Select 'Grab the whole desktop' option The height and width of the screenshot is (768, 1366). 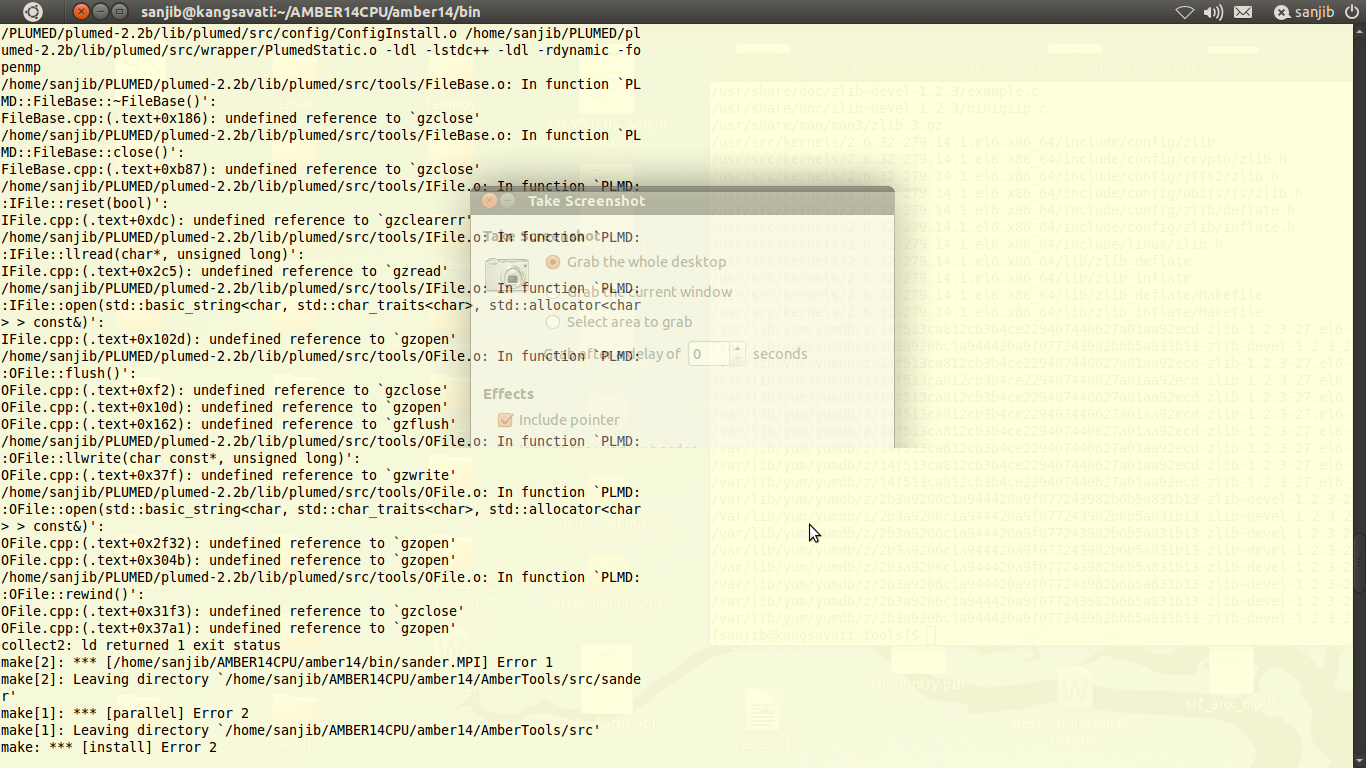[553, 262]
